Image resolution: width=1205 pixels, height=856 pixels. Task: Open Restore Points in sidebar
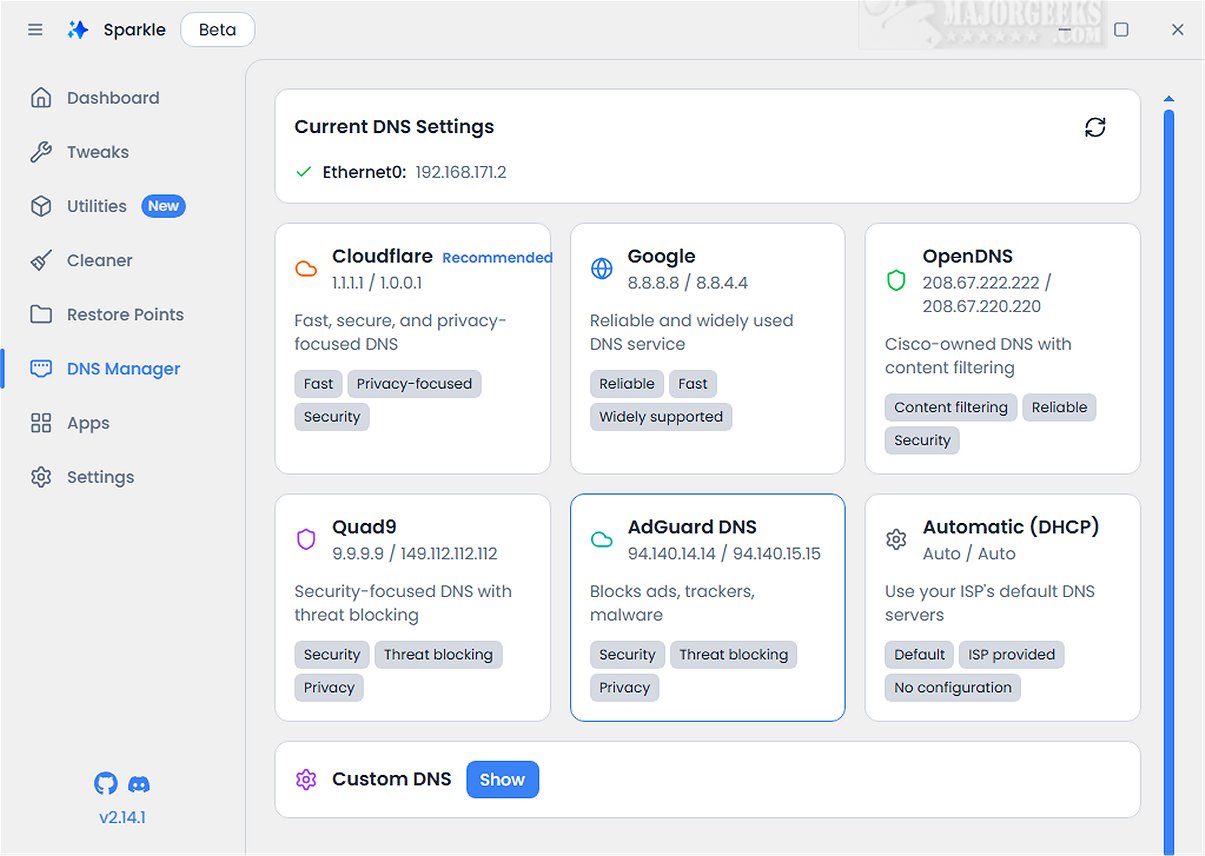(125, 314)
